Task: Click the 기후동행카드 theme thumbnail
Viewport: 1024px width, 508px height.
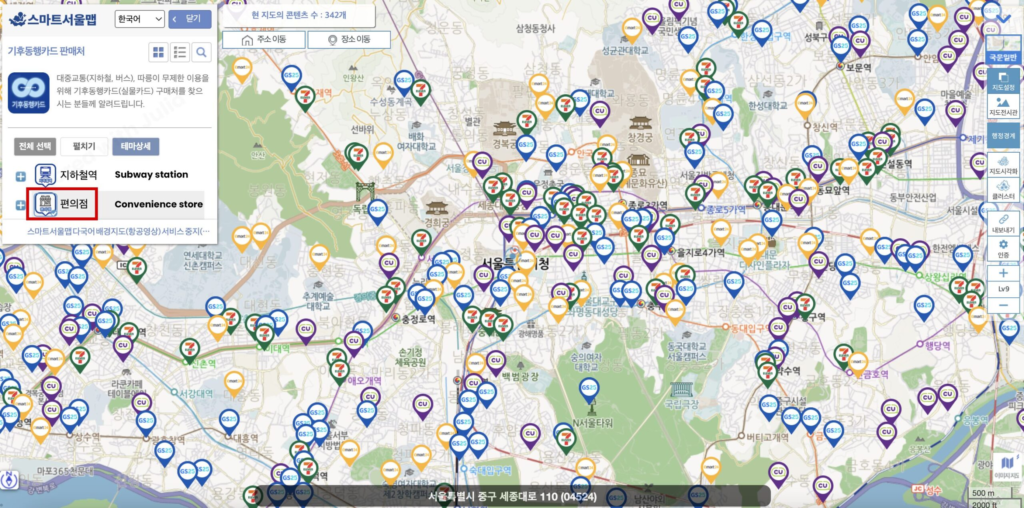Action: [28, 92]
